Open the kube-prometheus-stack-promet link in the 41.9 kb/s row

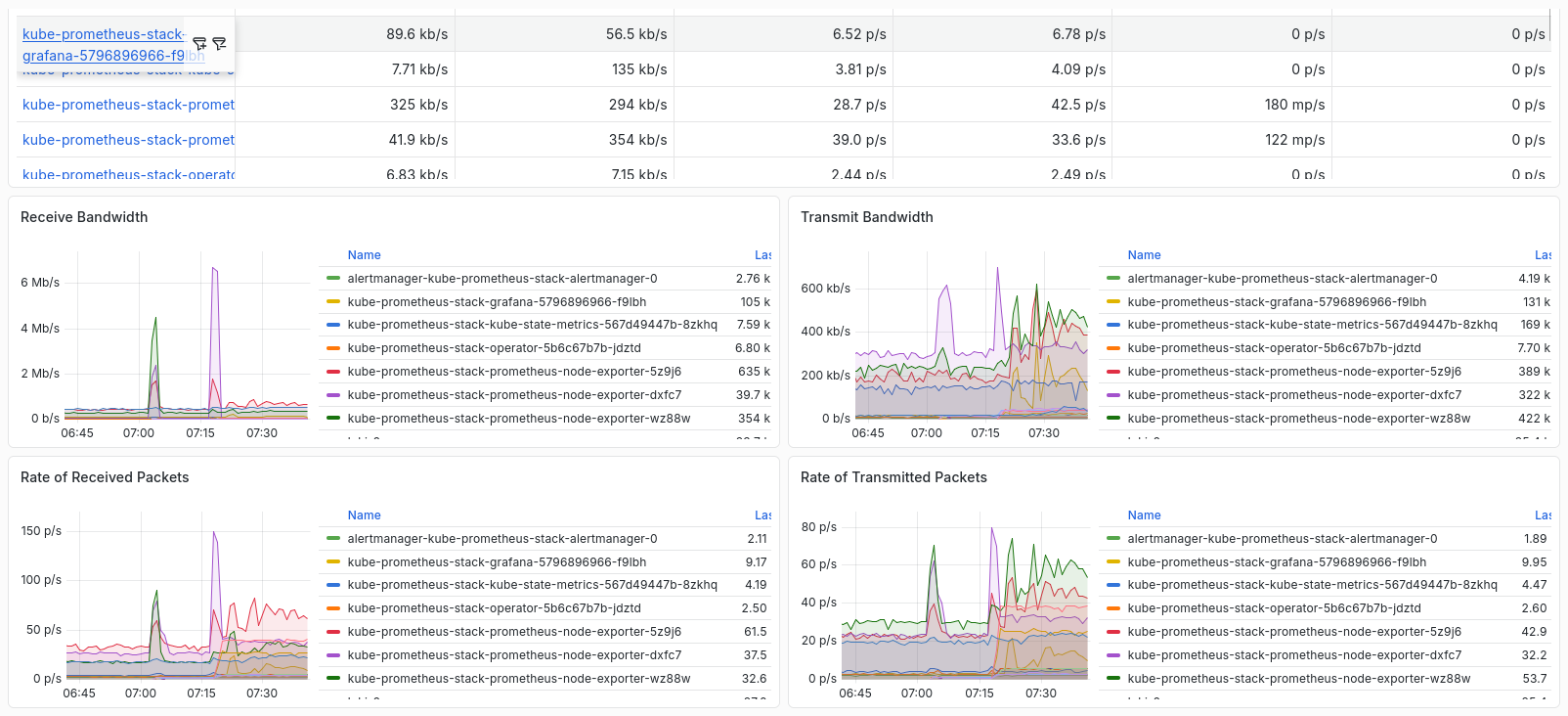[x=128, y=140]
